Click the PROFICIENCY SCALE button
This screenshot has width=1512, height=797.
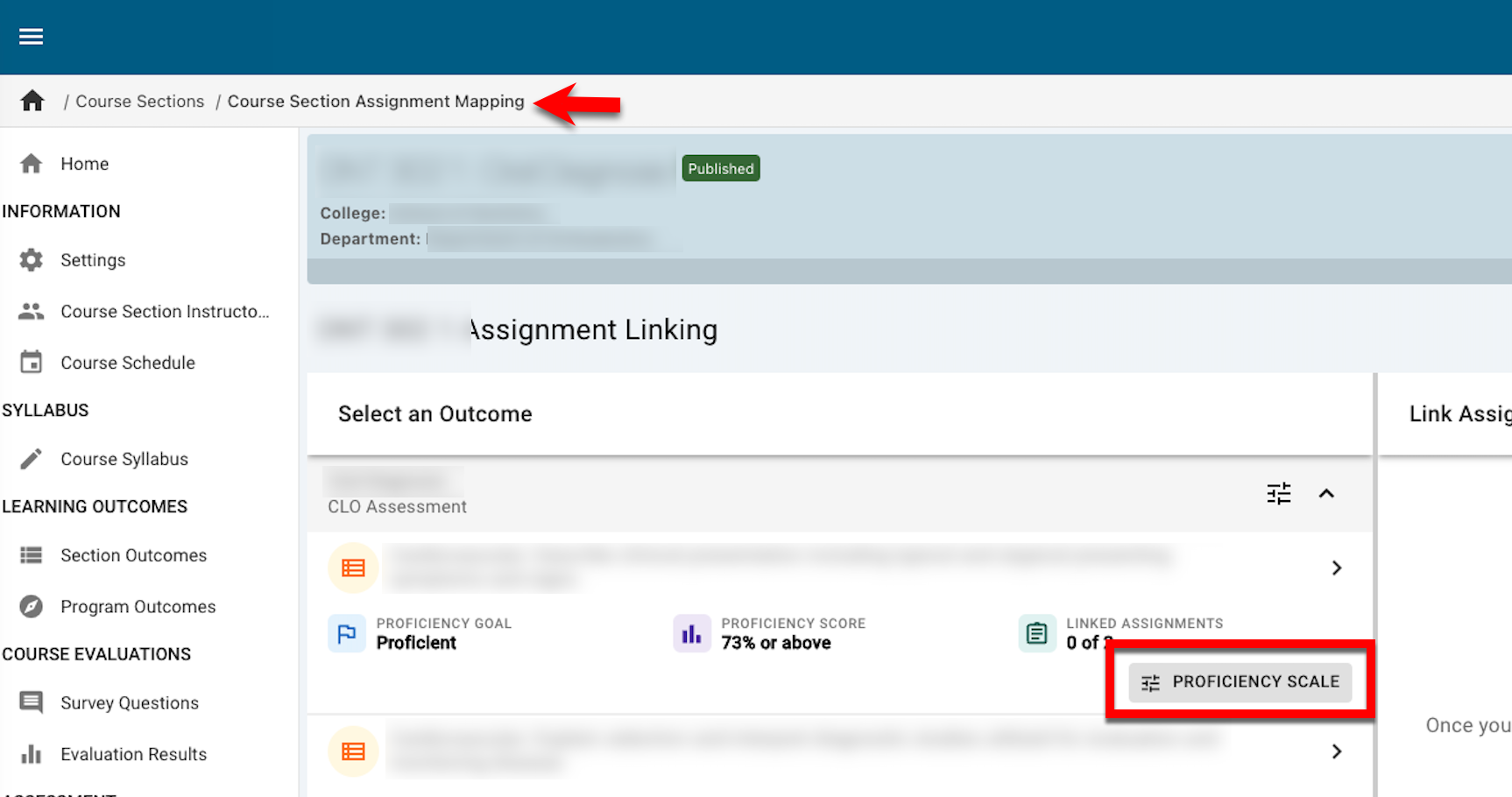point(1240,682)
